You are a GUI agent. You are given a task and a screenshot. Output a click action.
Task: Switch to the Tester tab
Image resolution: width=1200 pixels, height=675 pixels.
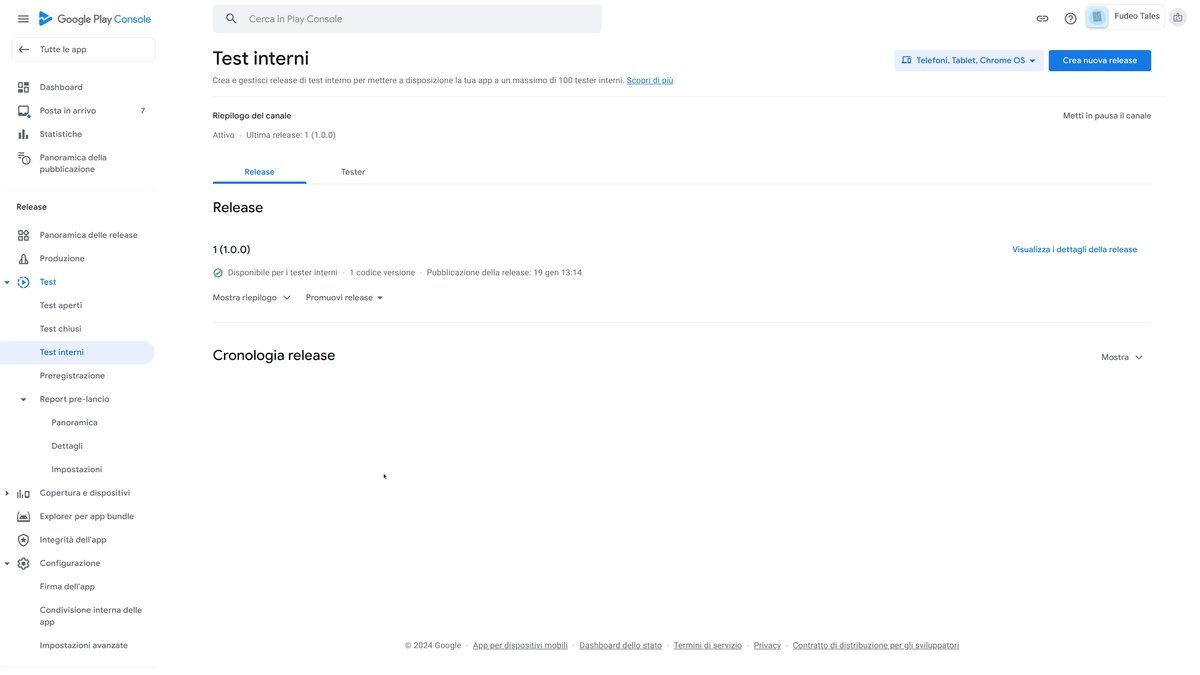[x=353, y=172]
